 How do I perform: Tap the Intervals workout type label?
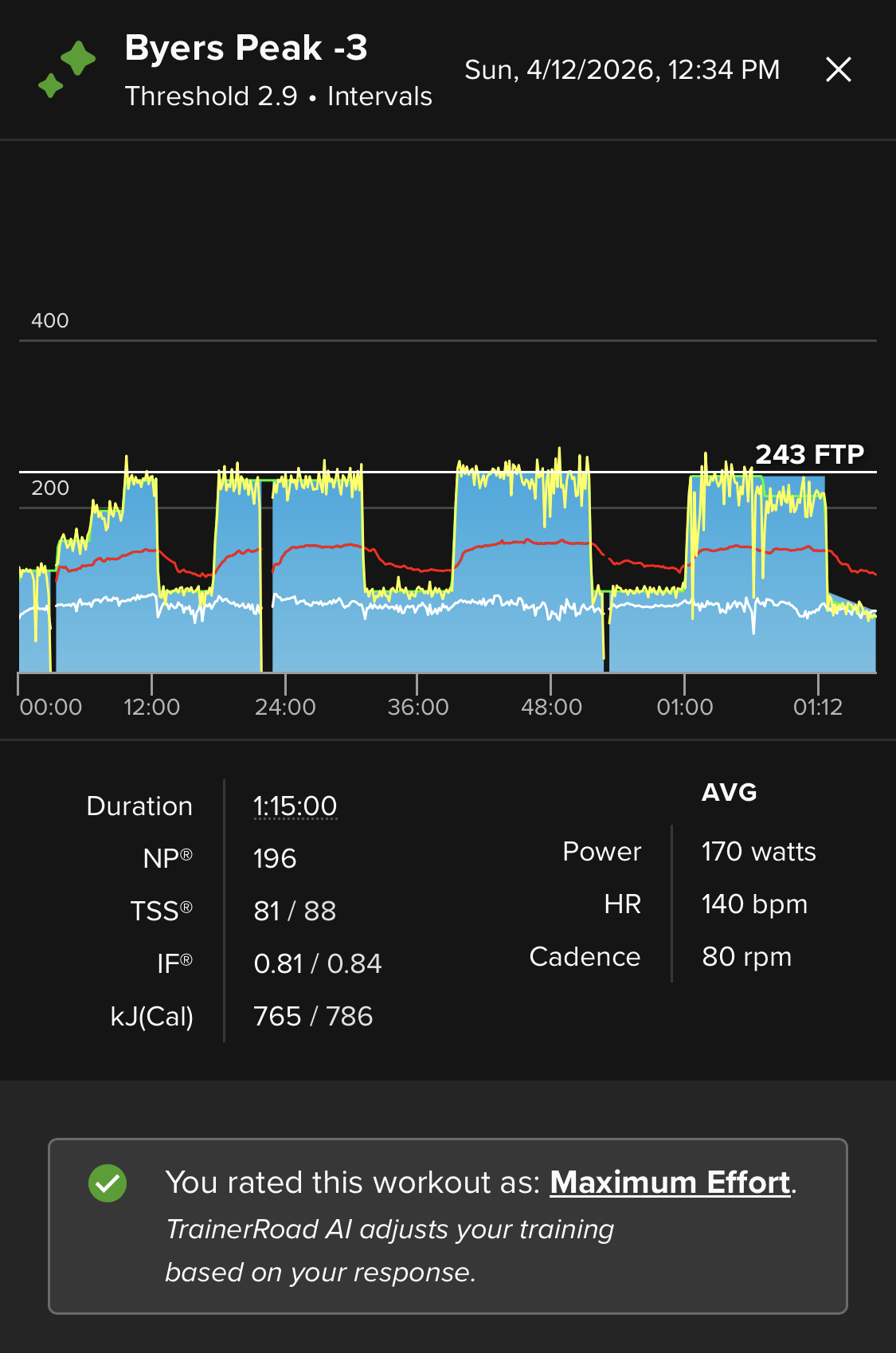(x=380, y=96)
